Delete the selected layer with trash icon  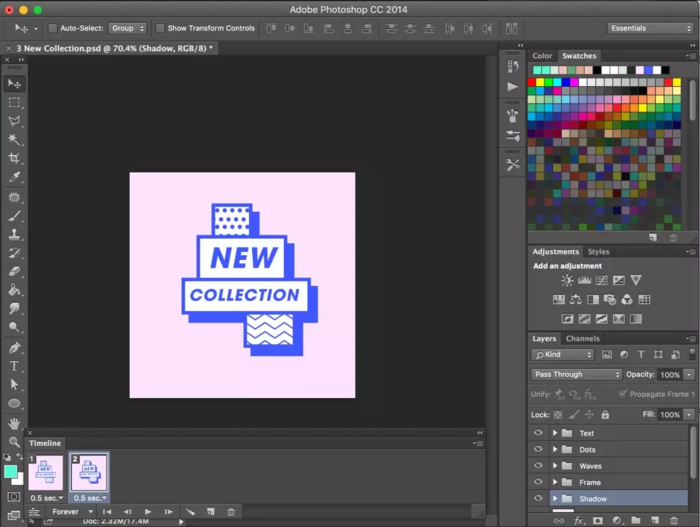pyautogui.click(x=674, y=520)
